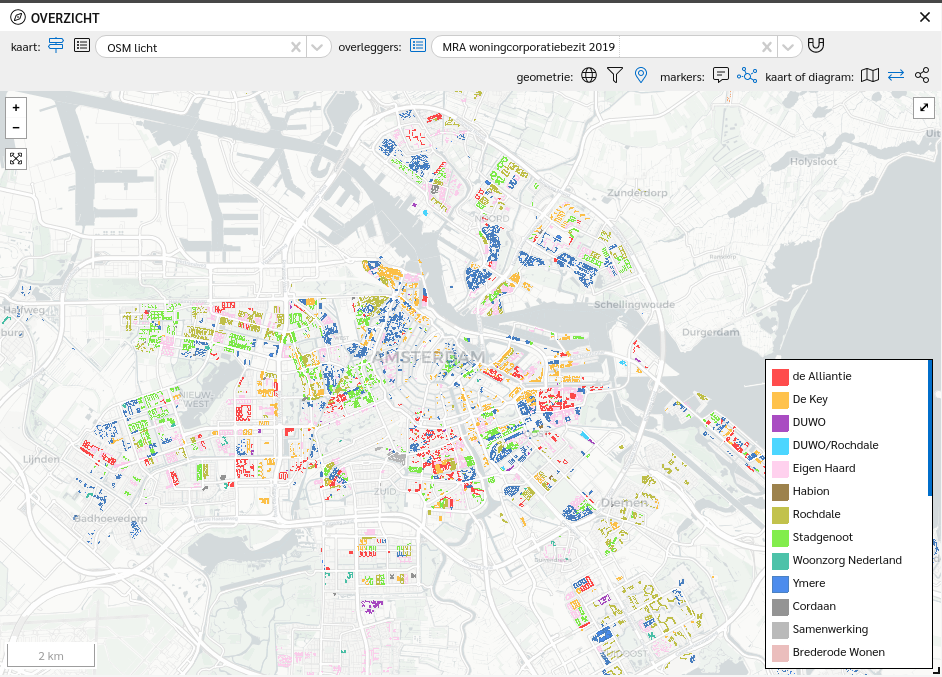Select the diagram graph nodes icon
Screen dimensions: 942x677
click(922, 75)
